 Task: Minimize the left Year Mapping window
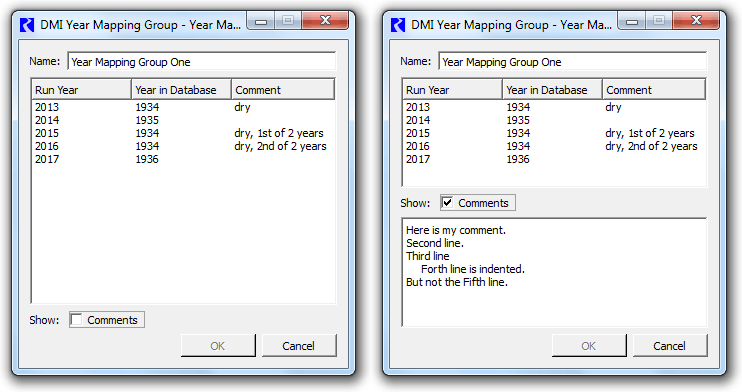261,21
